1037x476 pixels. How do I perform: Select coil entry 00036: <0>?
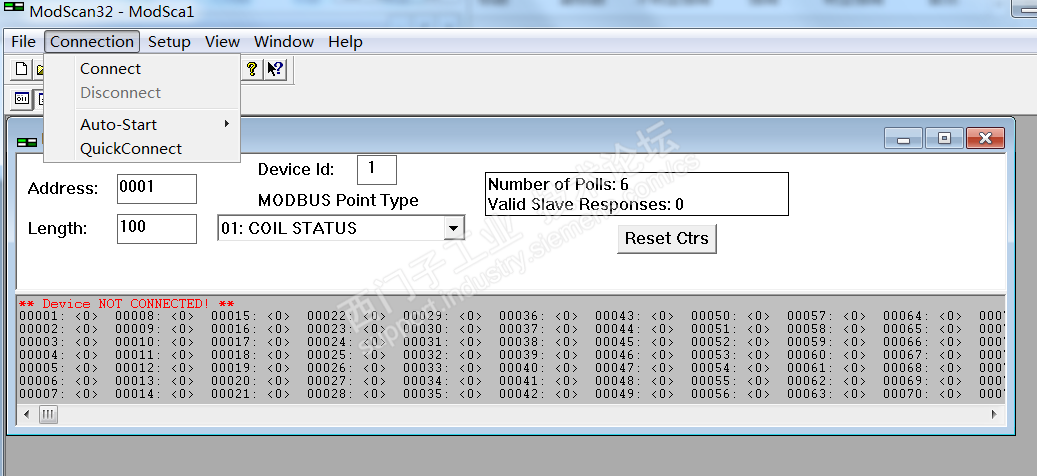[x=538, y=316]
